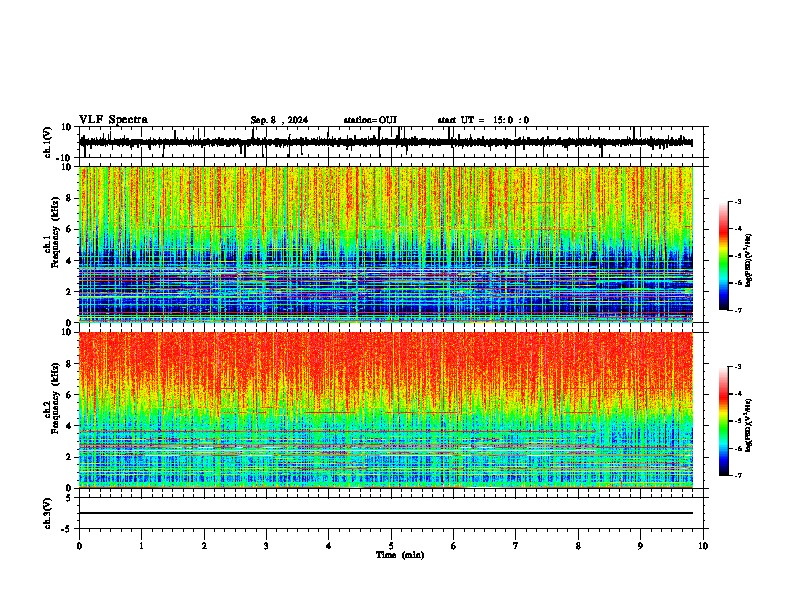Click the ch.2 color scale bar
This screenshot has height=612, width=792.
(x=723, y=421)
